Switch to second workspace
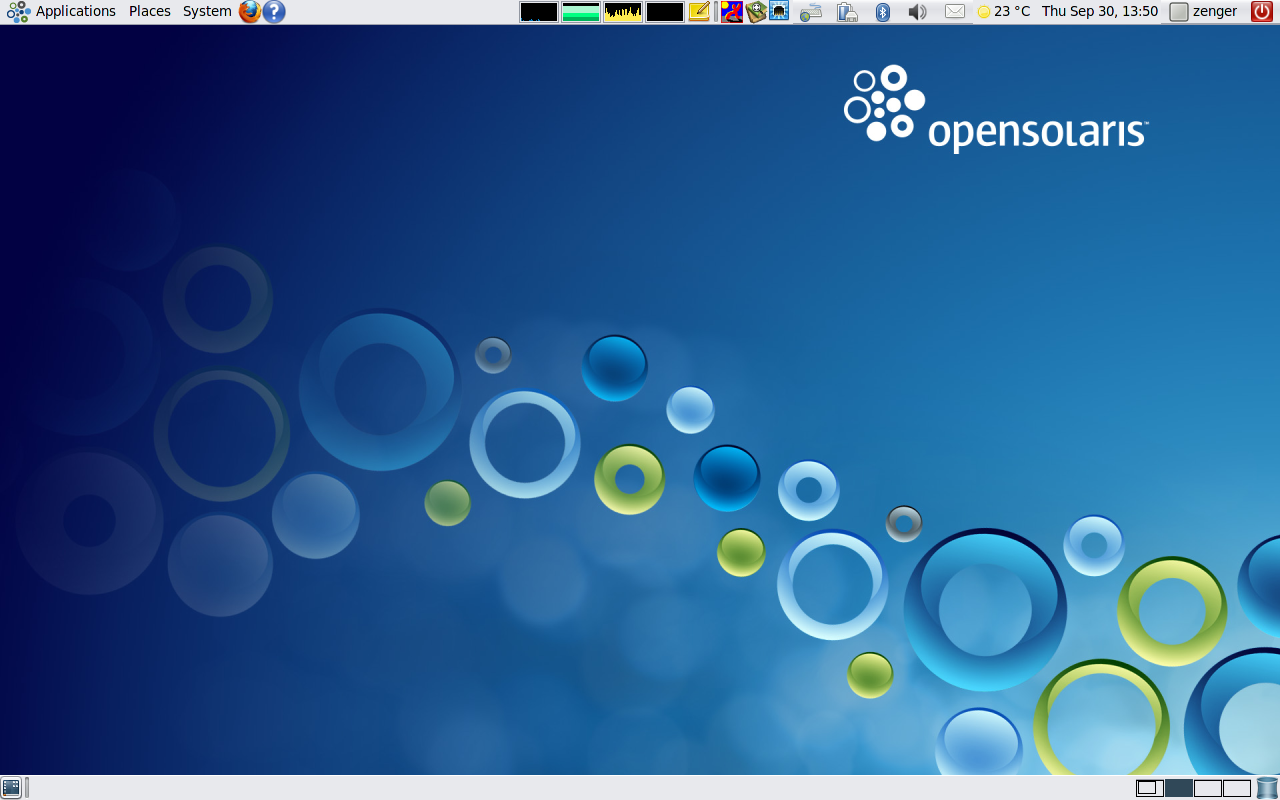The image size is (1280, 800). click(1179, 788)
